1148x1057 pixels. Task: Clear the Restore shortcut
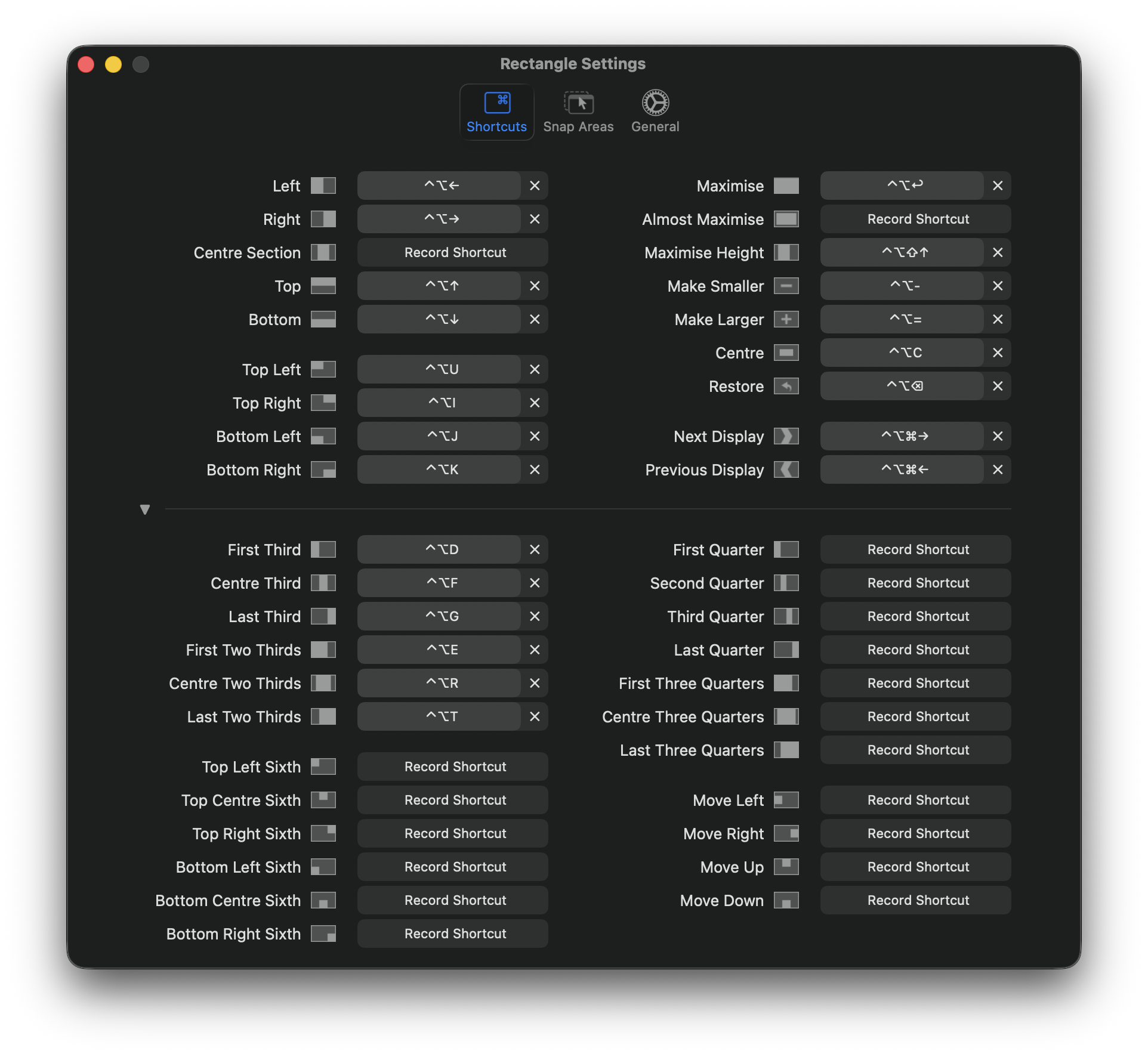pyautogui.click(x=998, y=386)
